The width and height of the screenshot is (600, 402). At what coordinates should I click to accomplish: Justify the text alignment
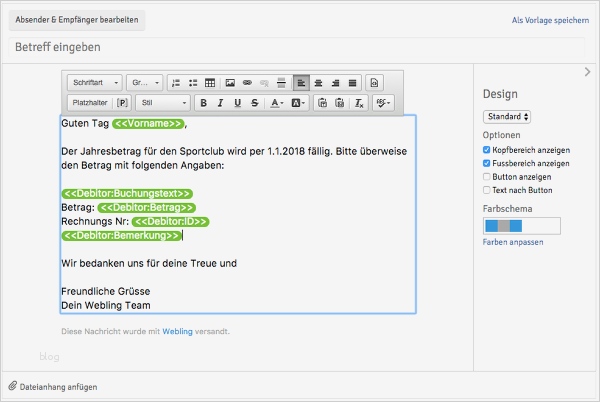352,83
